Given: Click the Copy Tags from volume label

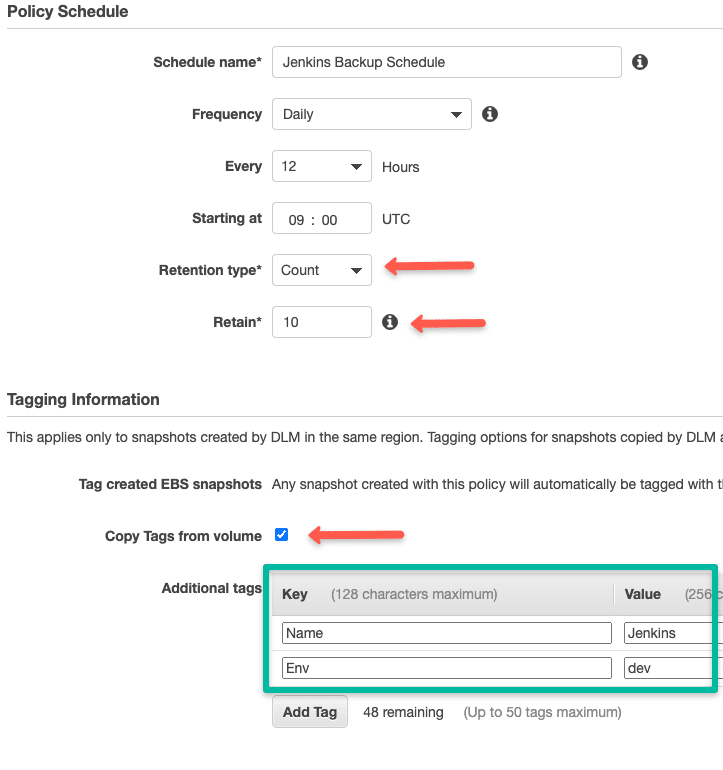Looking at the screenshot, I should tap(183, 536).
